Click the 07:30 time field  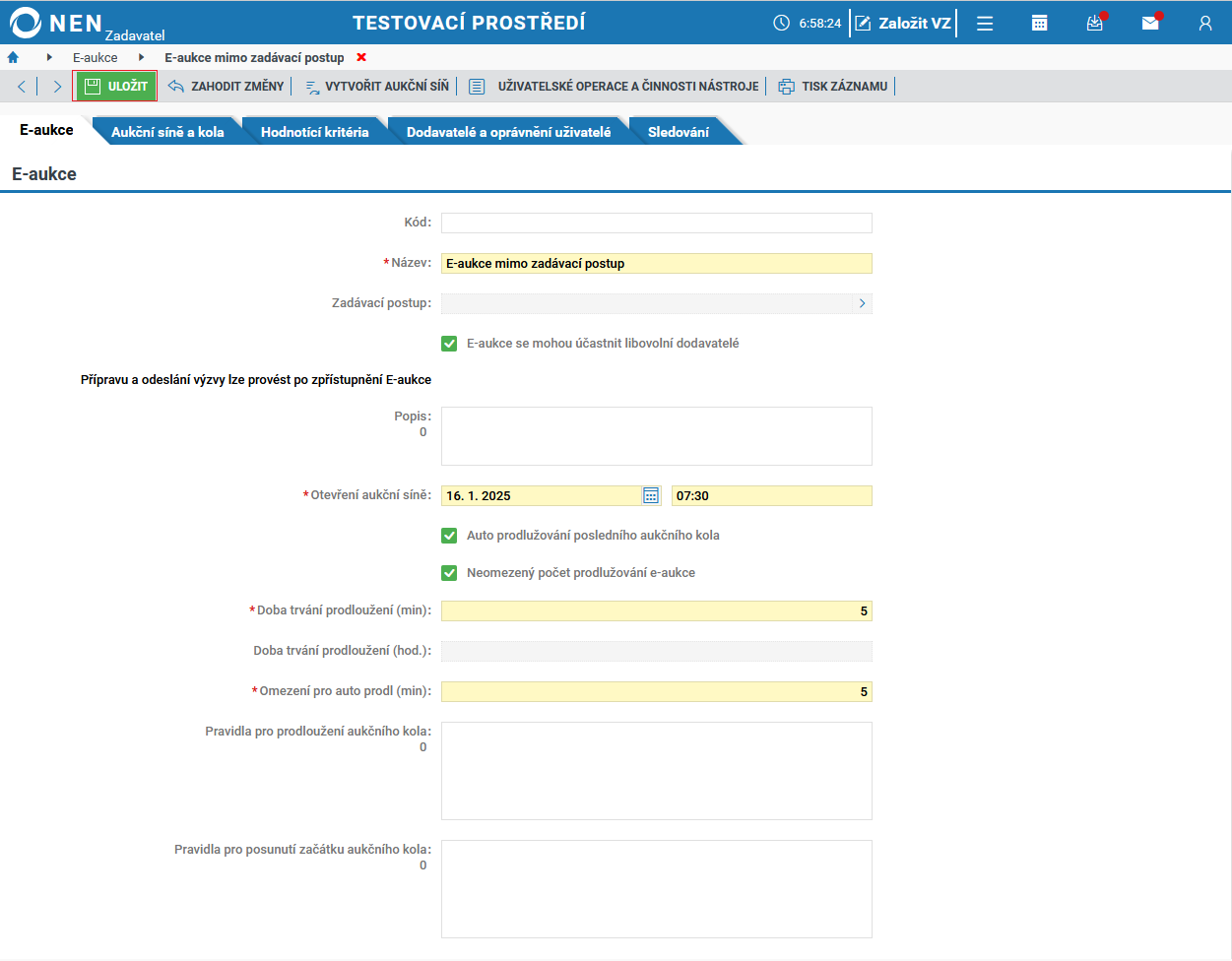(x=772, y=495)
